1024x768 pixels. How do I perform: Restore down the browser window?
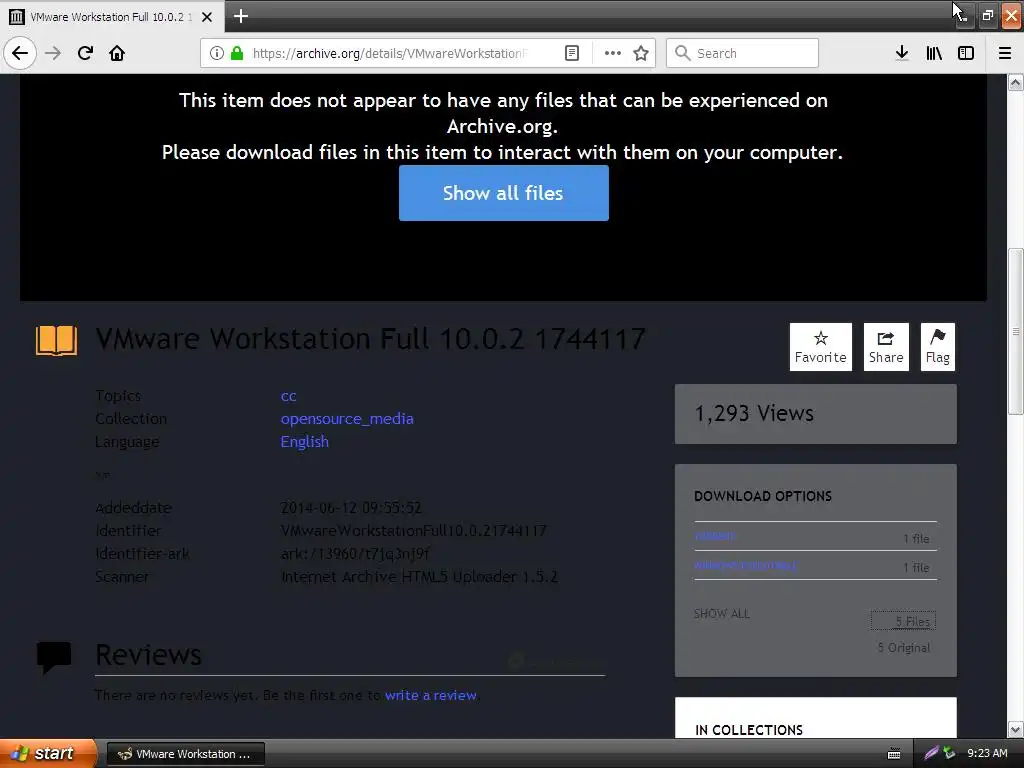pyautogui.click(x=987, y=15)
